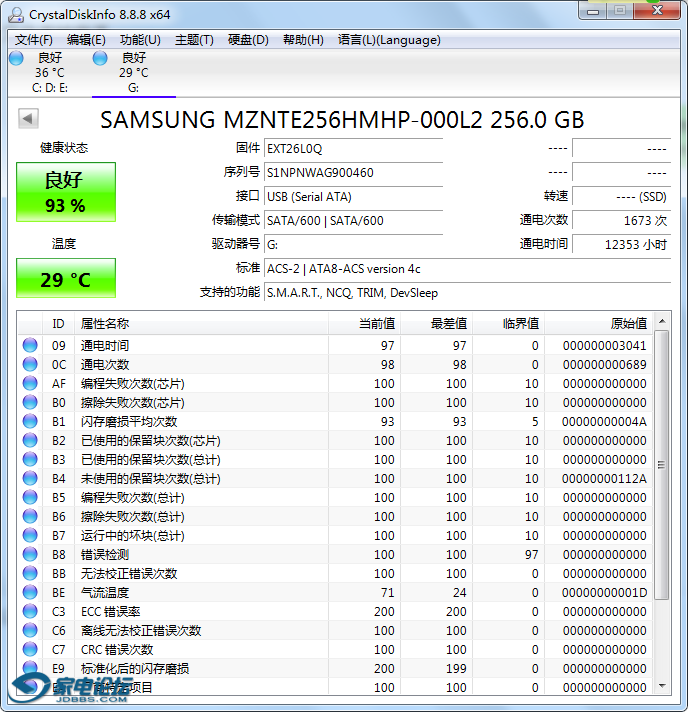
Task: Click status orb of row C7 CRC 错误次数
Action: tap(30, 649)
